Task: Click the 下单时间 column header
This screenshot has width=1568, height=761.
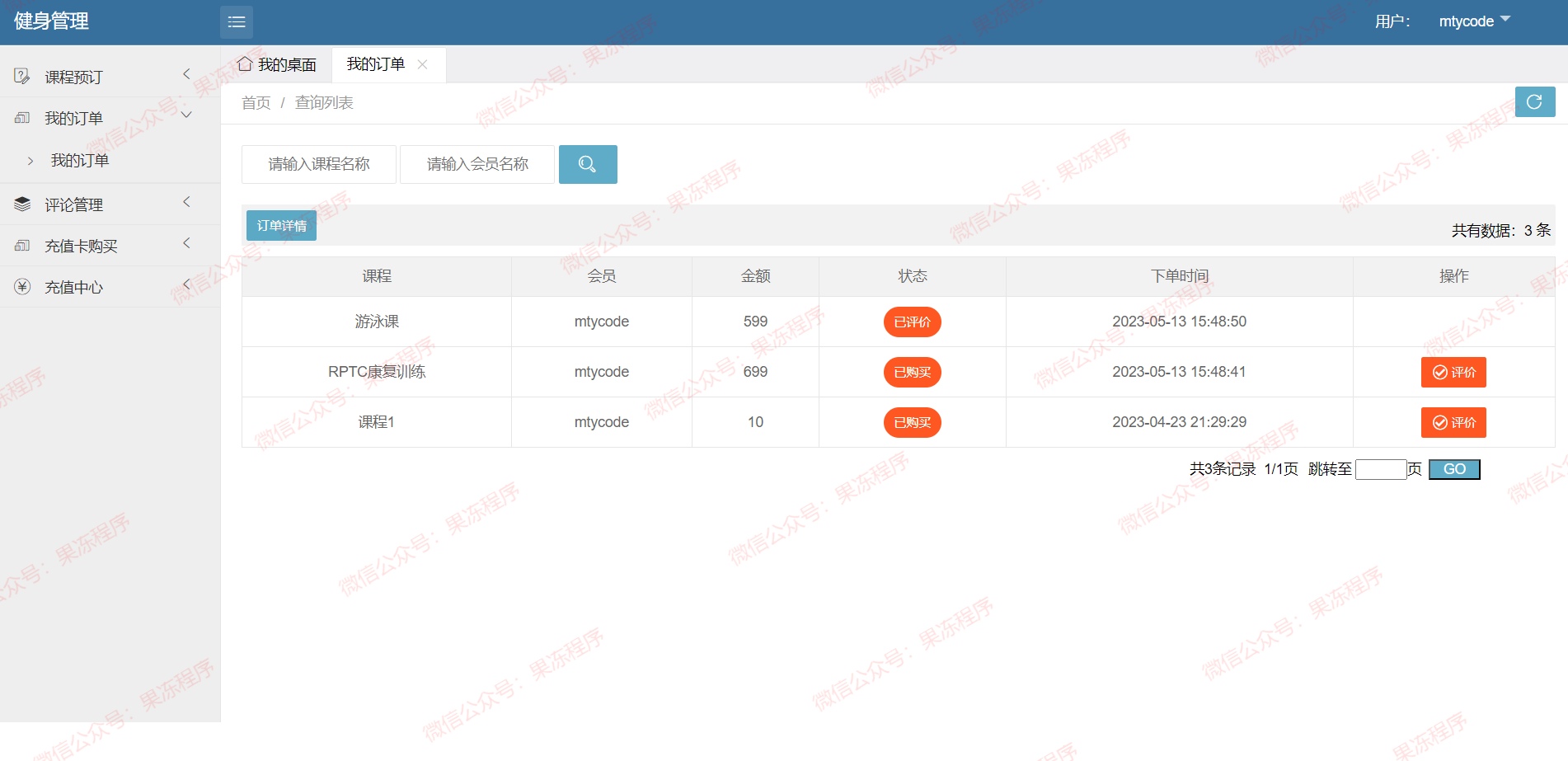Action: [1180, 276]
